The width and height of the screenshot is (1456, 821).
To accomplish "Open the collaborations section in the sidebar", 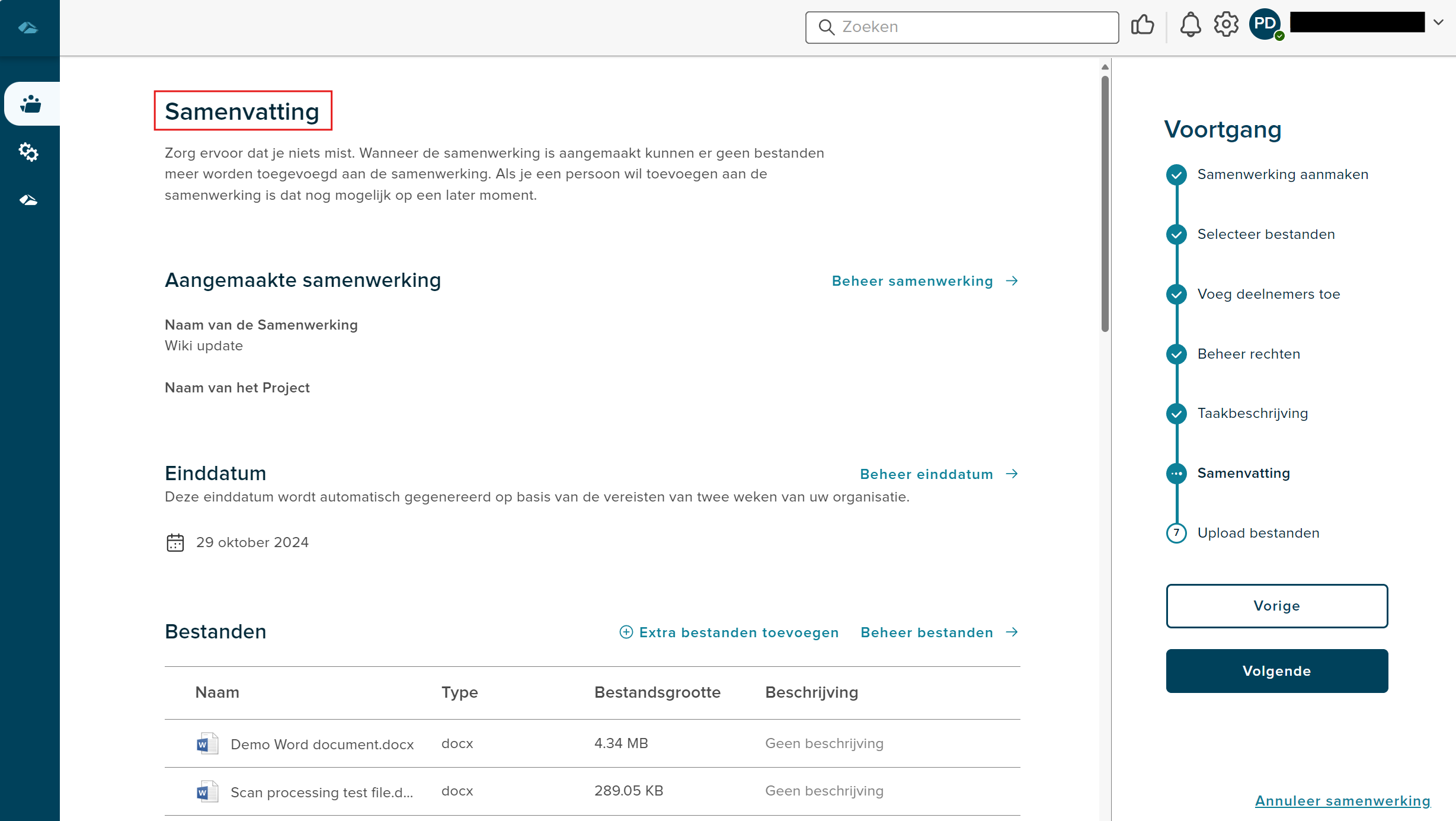I will (x=30, y=104).
